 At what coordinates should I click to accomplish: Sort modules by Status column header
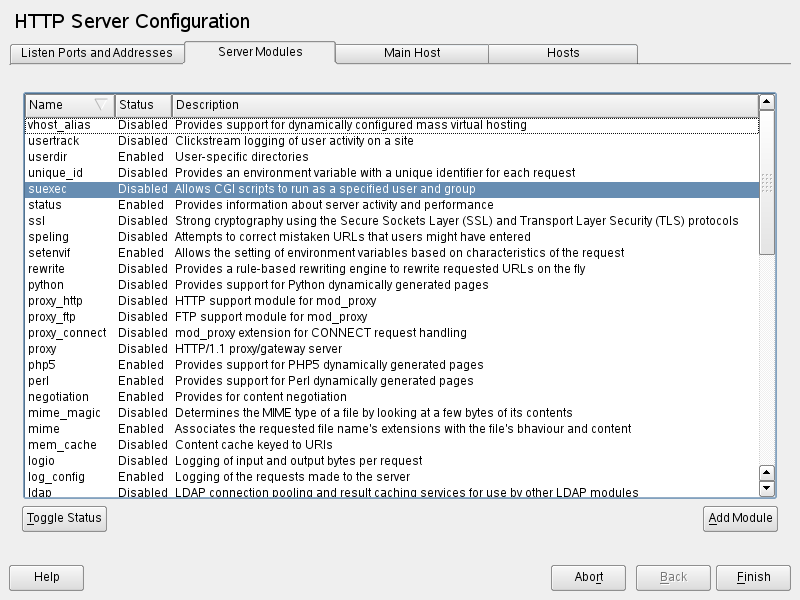tap(142, 105)
